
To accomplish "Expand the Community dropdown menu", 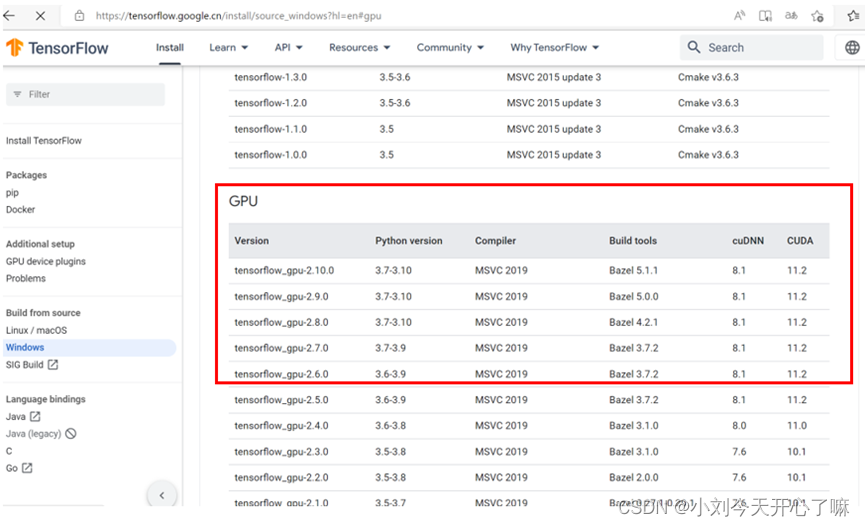I will (x=450, y=47).
